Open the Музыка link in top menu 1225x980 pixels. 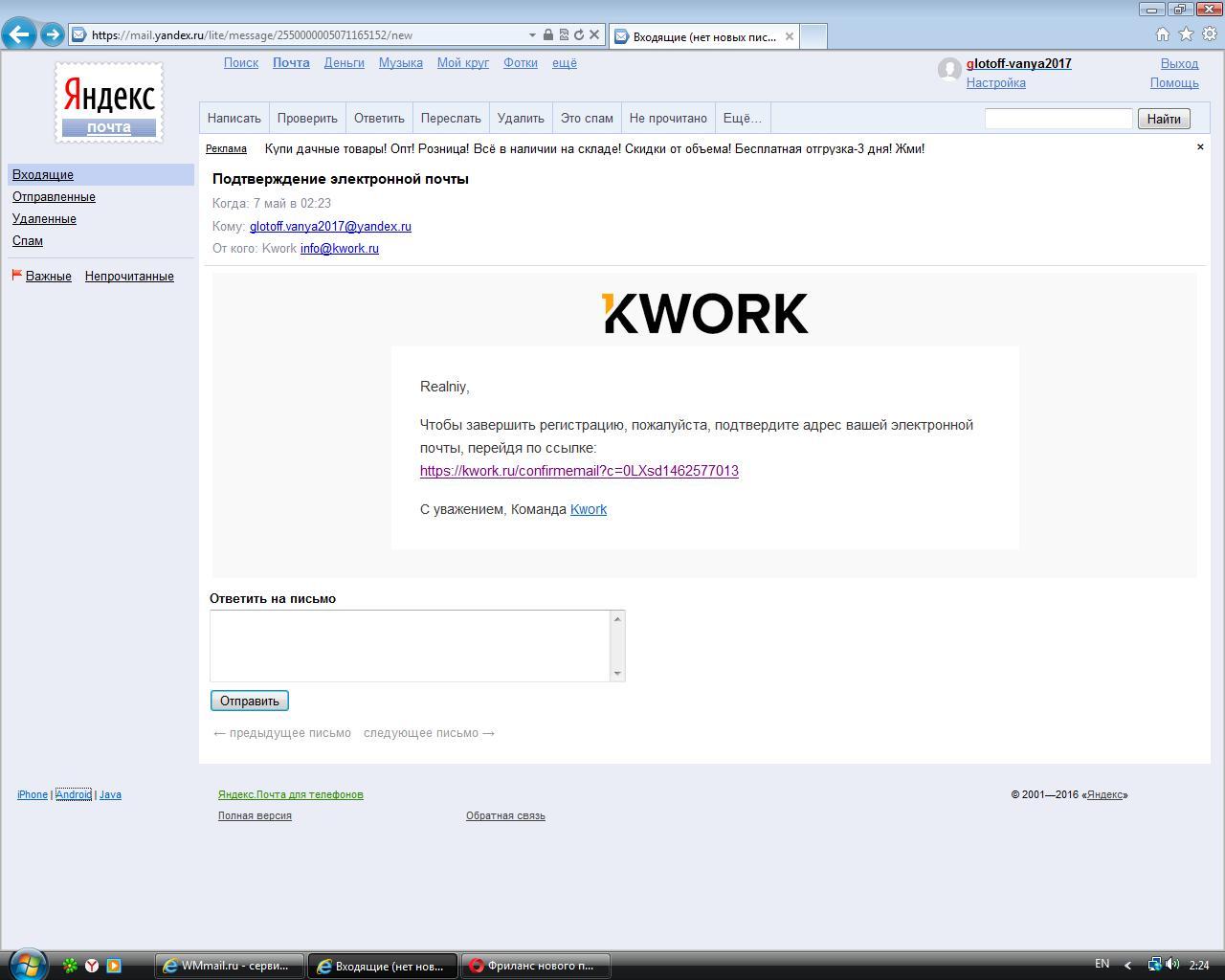coord(400,62)
